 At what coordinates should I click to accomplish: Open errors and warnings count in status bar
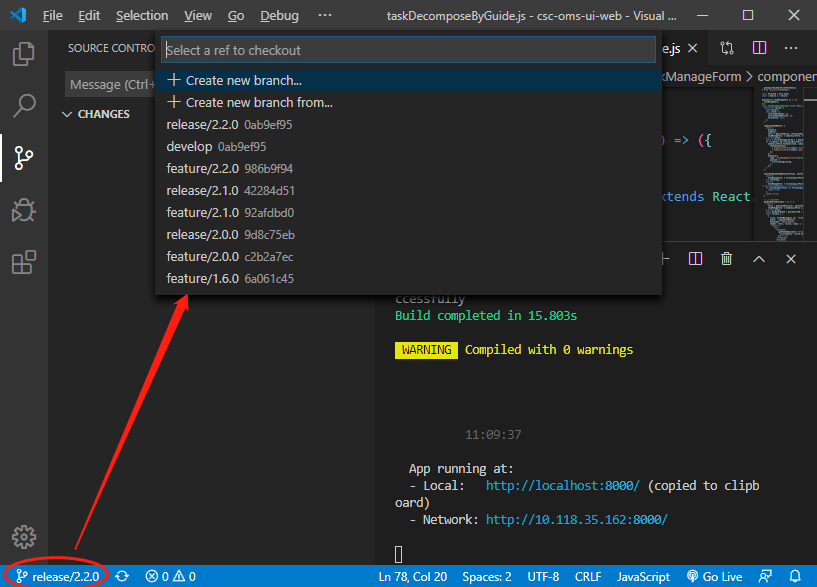click(170, 576)
